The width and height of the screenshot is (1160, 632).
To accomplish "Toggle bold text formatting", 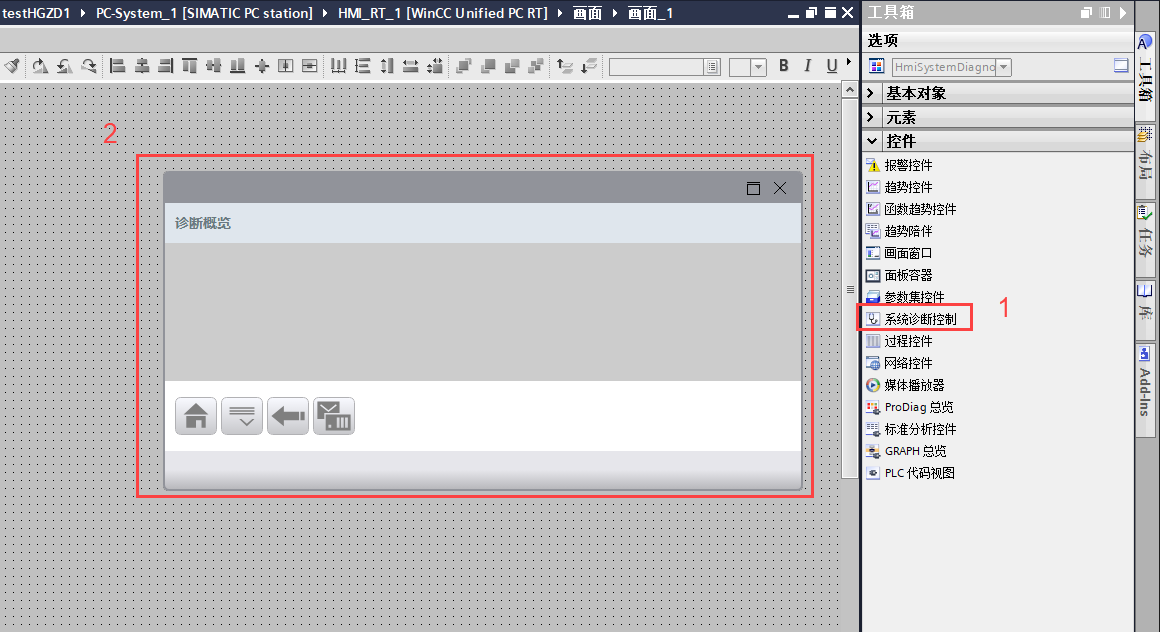I will point(783,66).
